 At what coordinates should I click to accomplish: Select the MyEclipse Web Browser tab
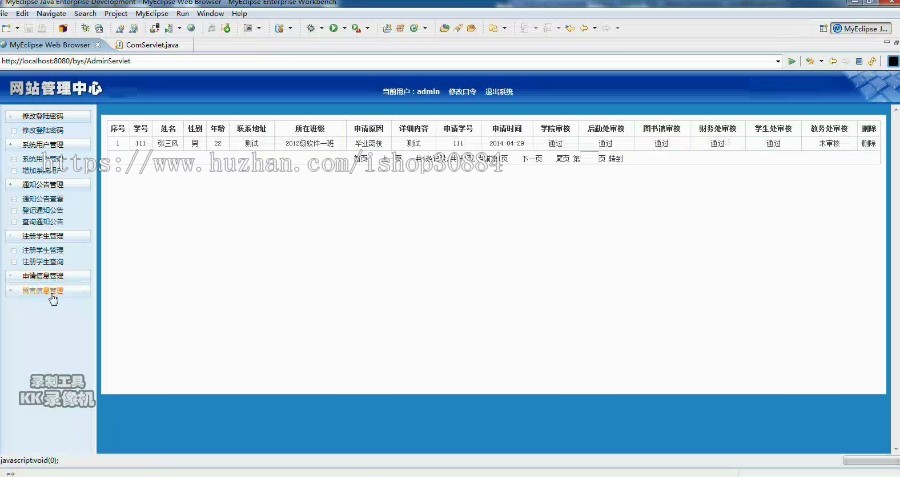tap(50, 45)
